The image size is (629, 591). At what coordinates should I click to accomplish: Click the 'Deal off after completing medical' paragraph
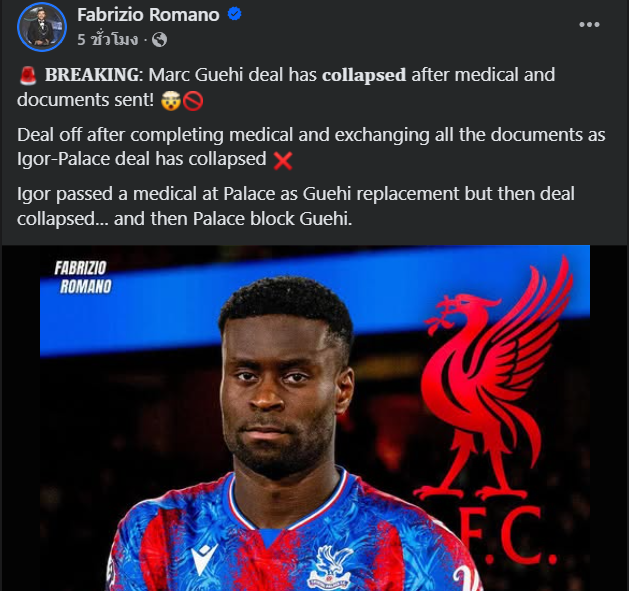tap(311, 147)
